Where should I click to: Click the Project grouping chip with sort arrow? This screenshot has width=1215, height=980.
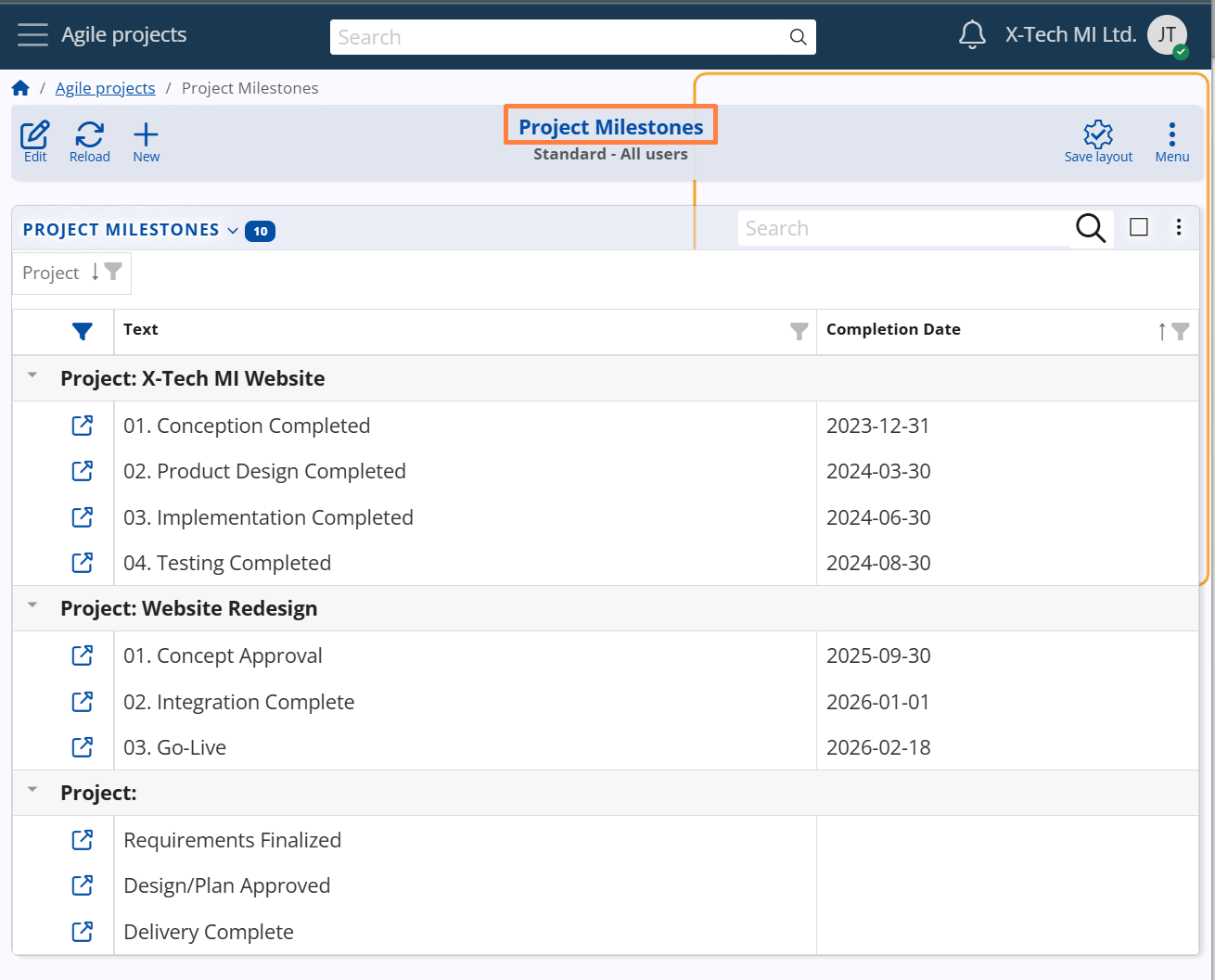pos(71,273)
